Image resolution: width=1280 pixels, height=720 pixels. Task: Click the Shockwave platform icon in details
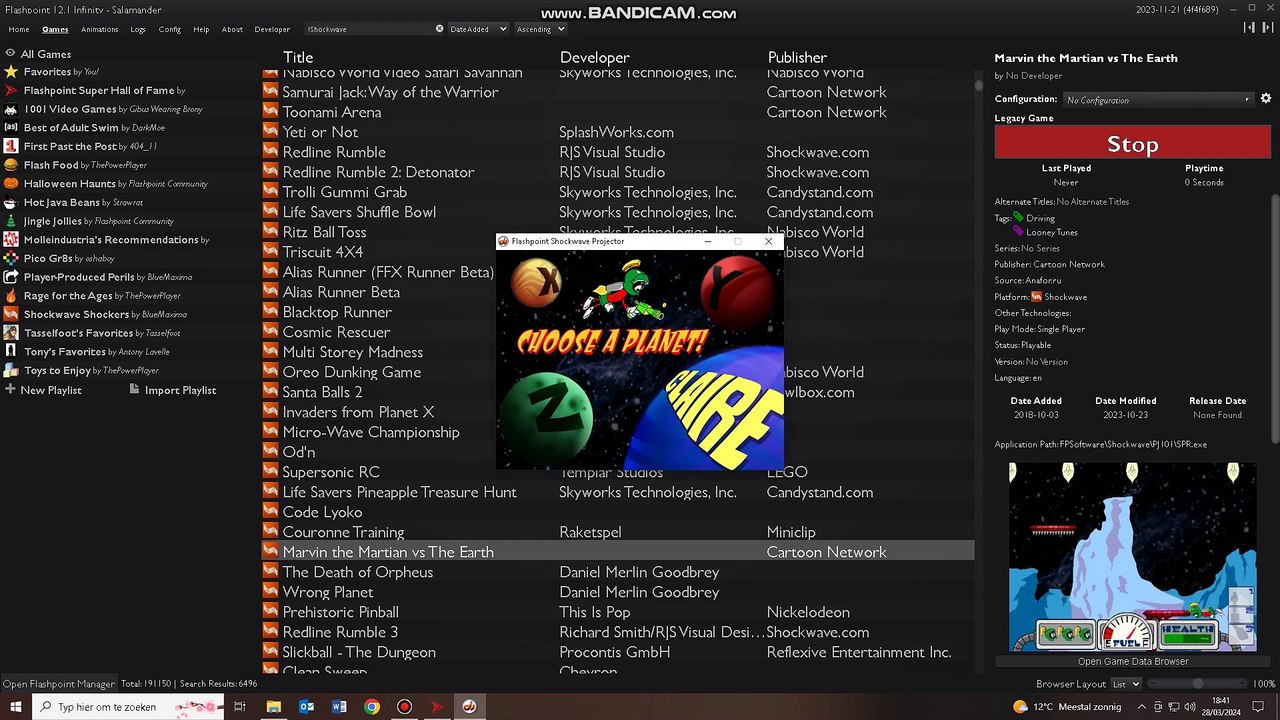point(1036,297)
